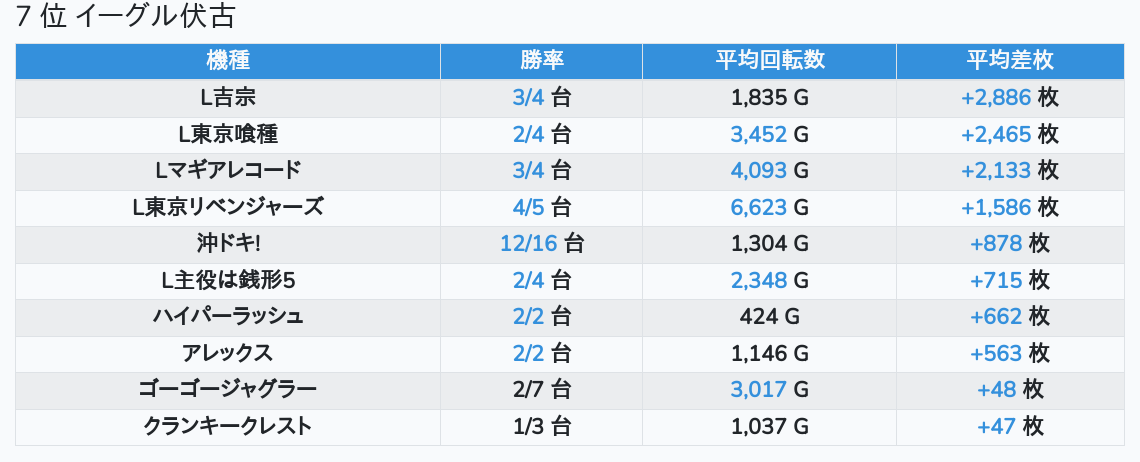Click the 平均回転数 column header
This screenshot has width=1140, height=462.
(769, 60)
